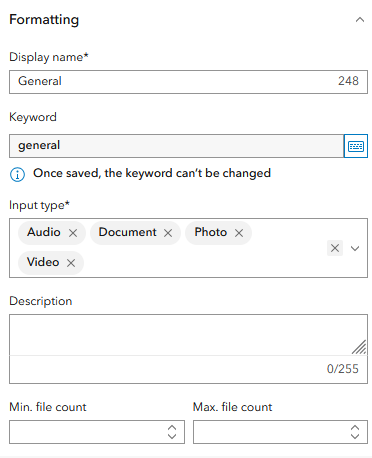Remove the Photo input type tag
The image size is (372, 458).
tap(239, 233)
